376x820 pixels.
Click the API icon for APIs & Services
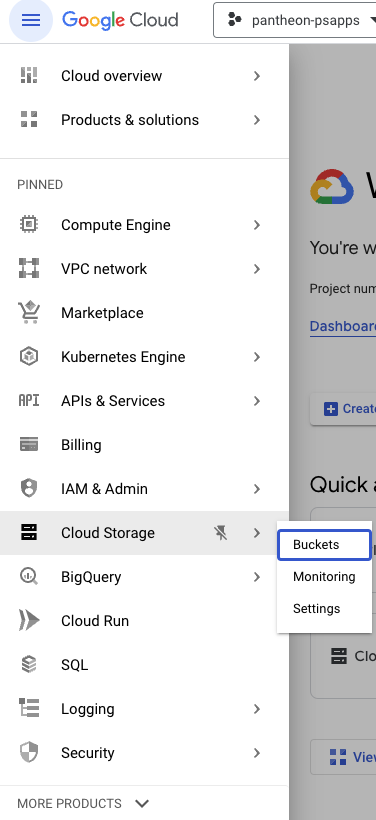coord(29,401)
